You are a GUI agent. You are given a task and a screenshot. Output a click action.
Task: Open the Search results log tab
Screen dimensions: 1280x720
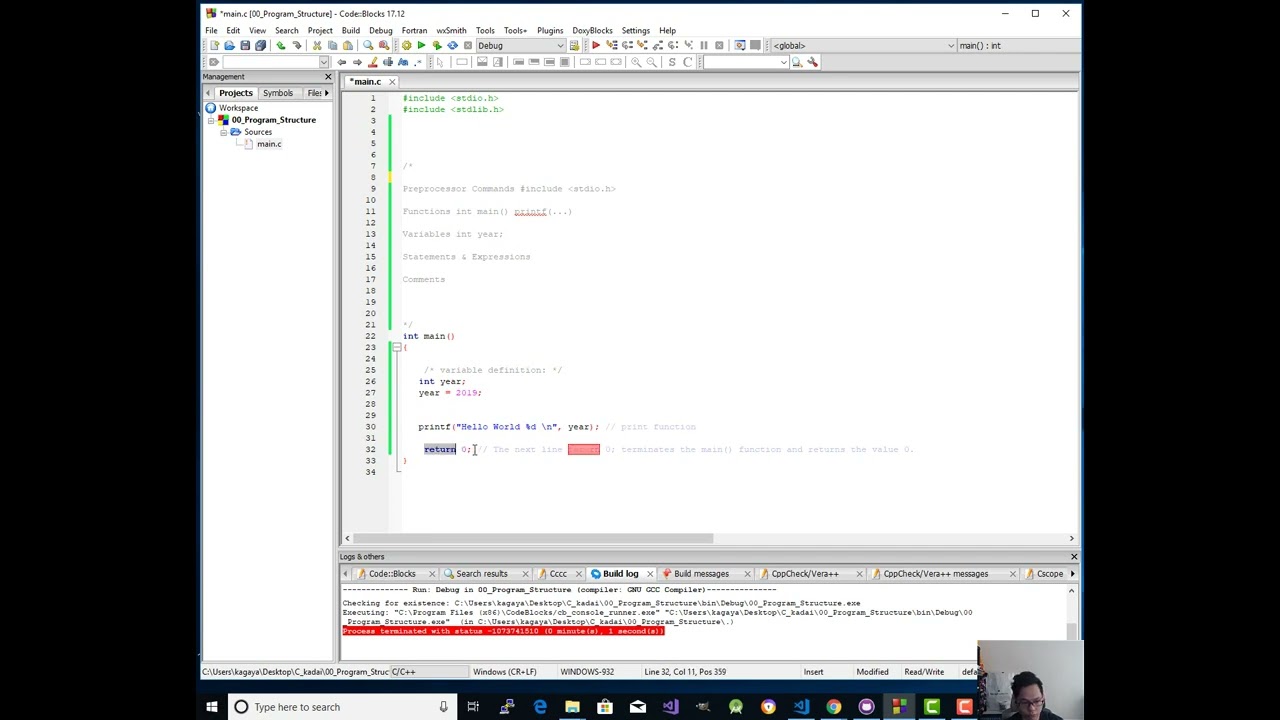(481, 574)
